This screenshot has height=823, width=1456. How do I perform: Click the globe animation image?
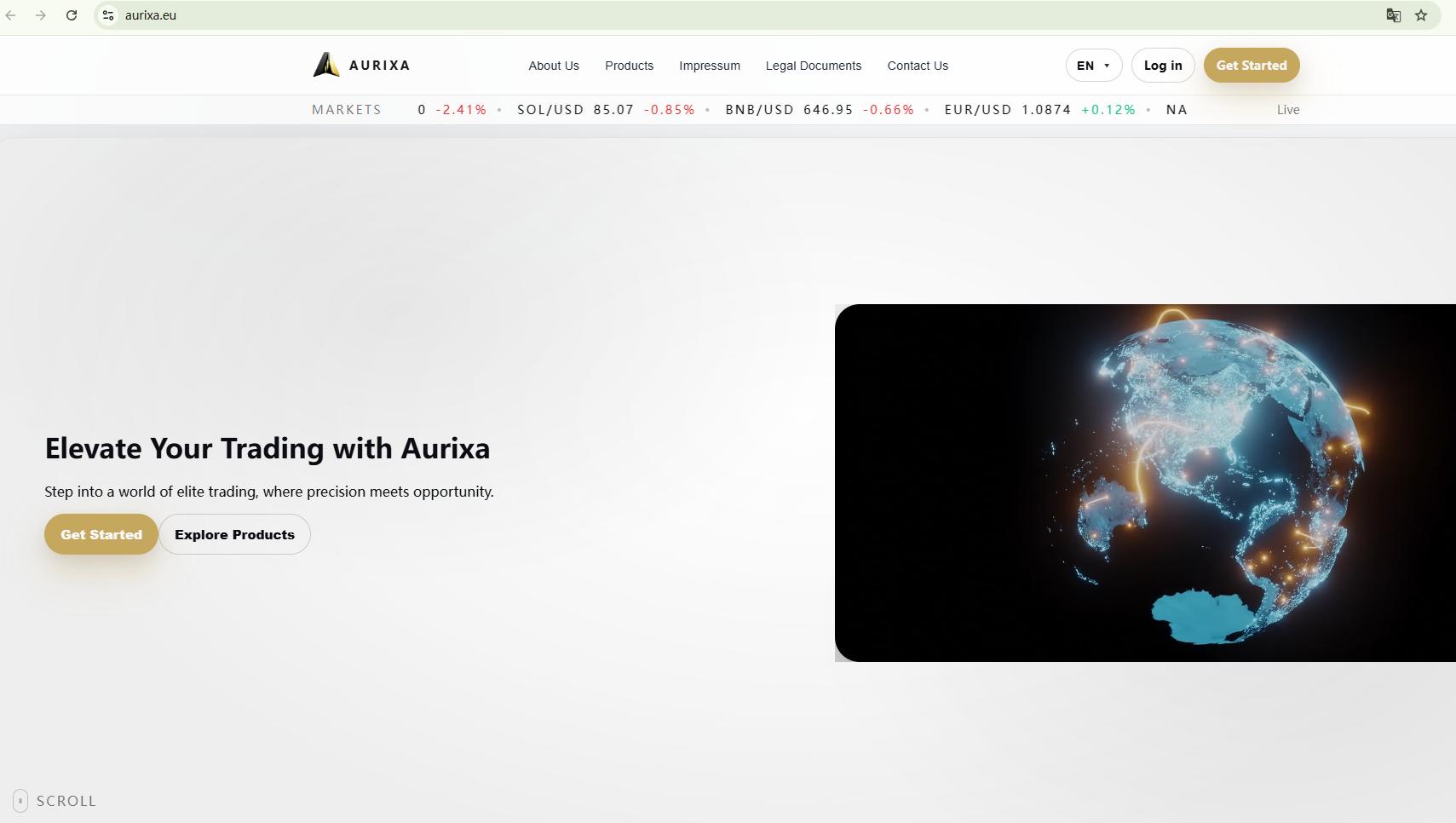tap(1145, 483)
